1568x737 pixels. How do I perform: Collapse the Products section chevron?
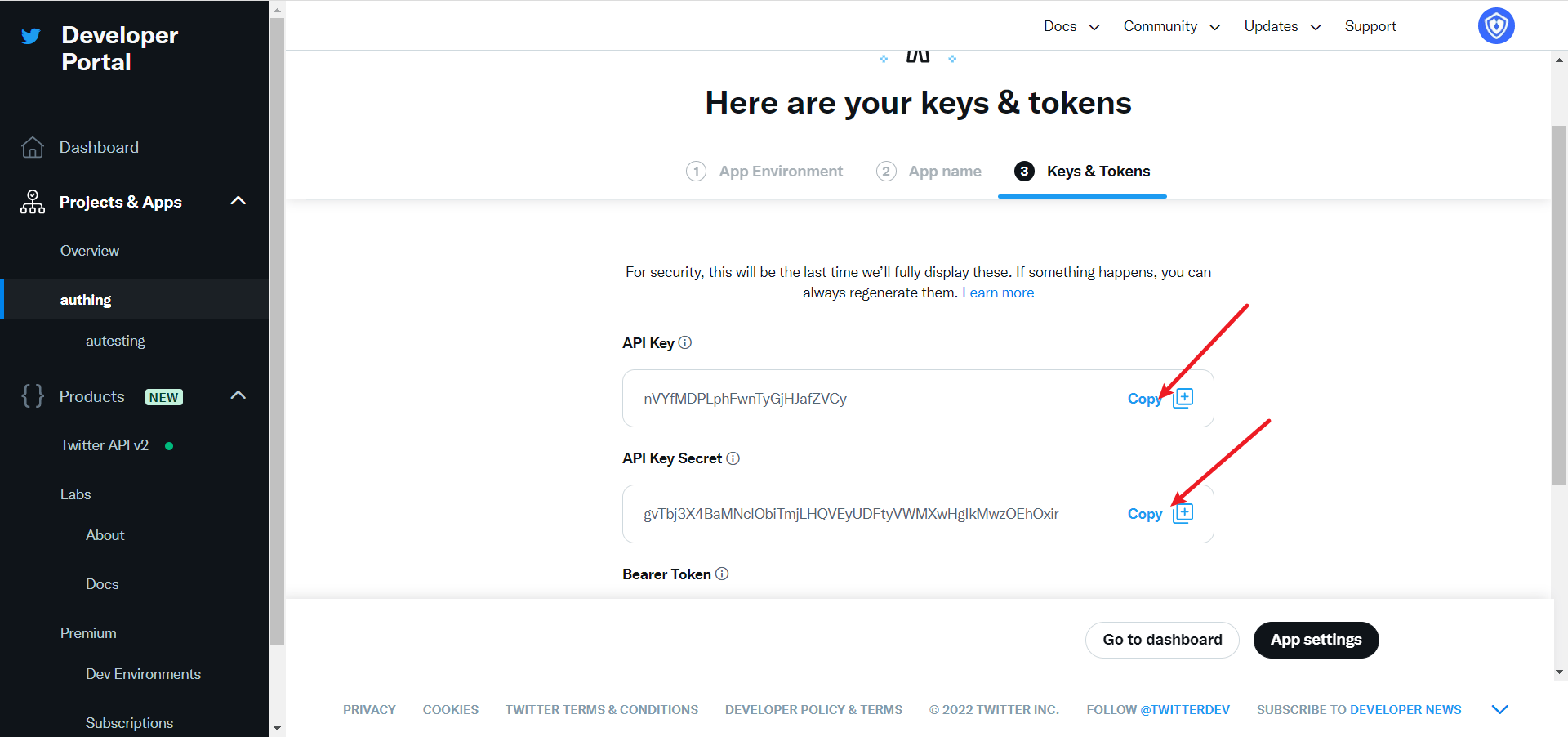click(x=238, y=395)
